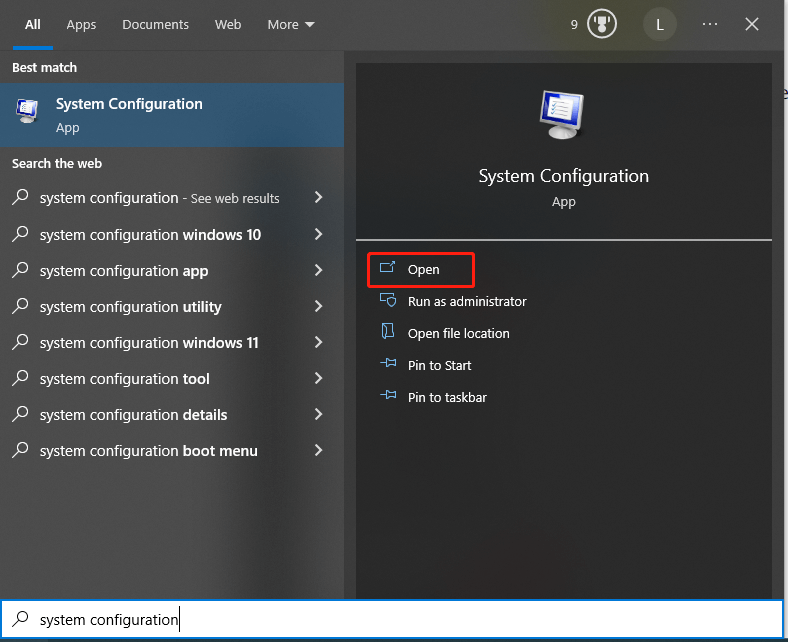Expand chevron for 'system configuration boot menu'
This screenshot has height=642, width=788.
(x=318, y=450)
